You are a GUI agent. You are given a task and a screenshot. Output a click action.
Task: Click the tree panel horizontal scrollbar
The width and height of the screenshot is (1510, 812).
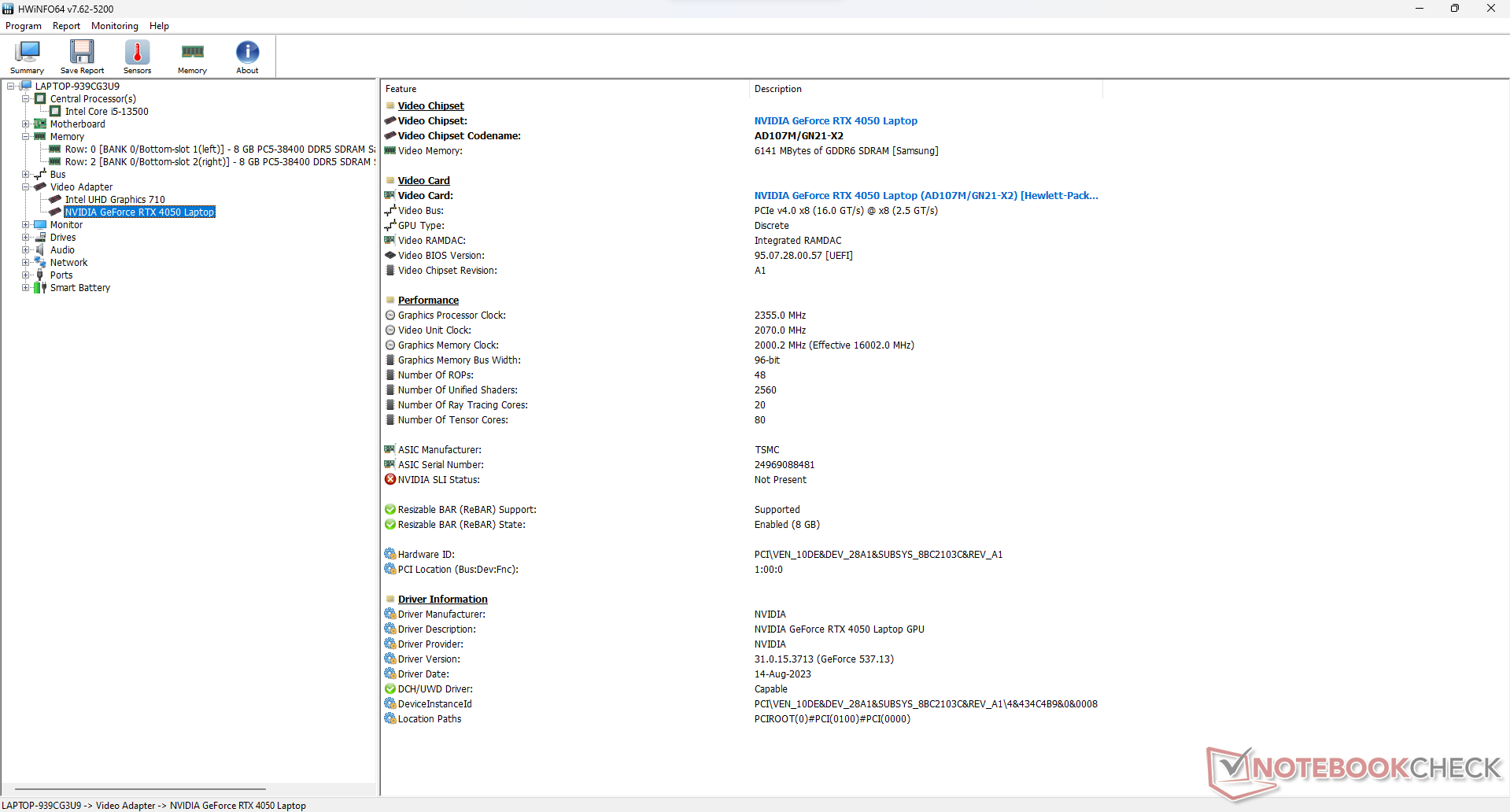click(140, 788)
